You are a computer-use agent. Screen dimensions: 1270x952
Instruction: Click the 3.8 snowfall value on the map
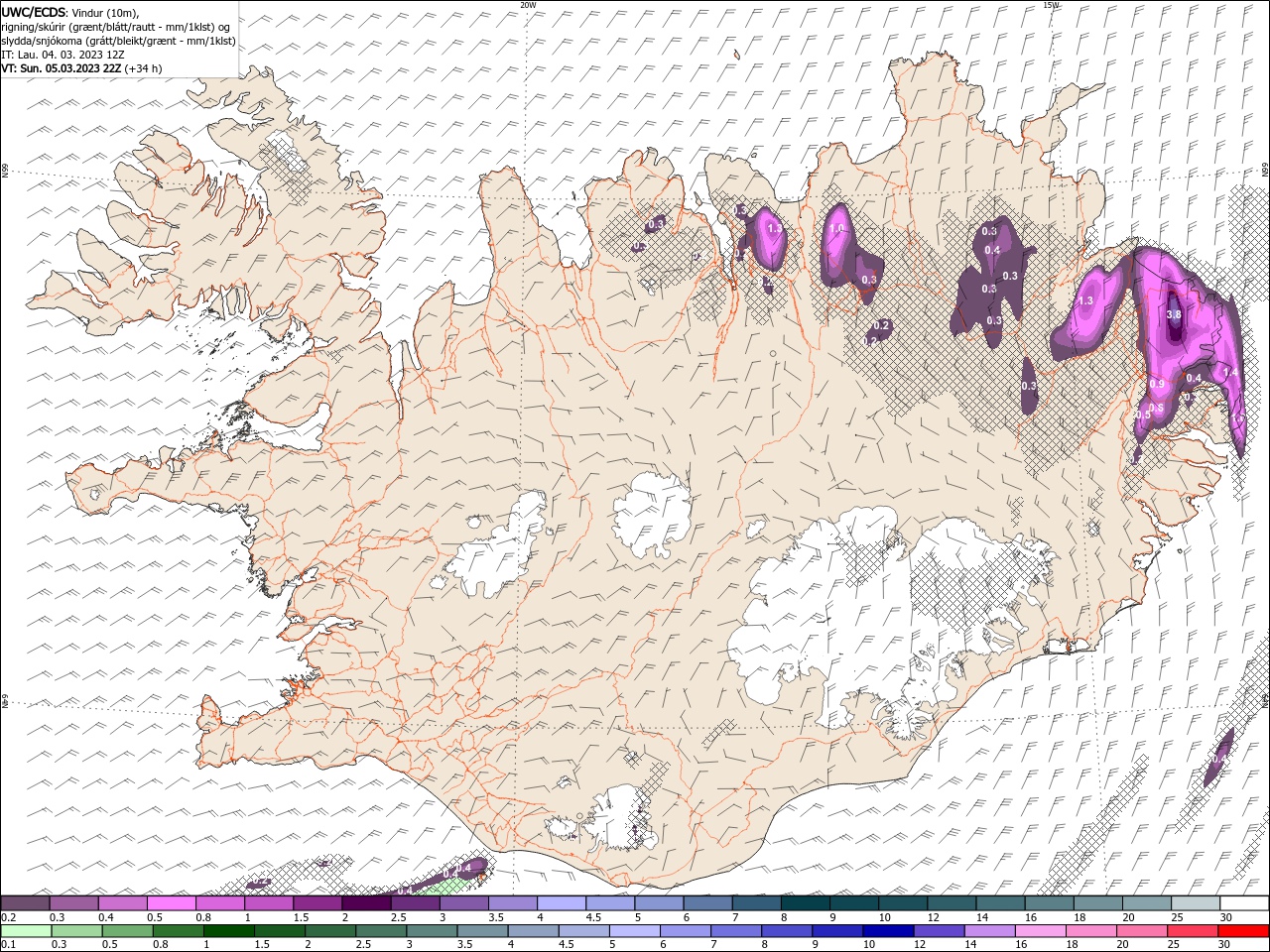pyautogui.click(x=1174, y=314)
